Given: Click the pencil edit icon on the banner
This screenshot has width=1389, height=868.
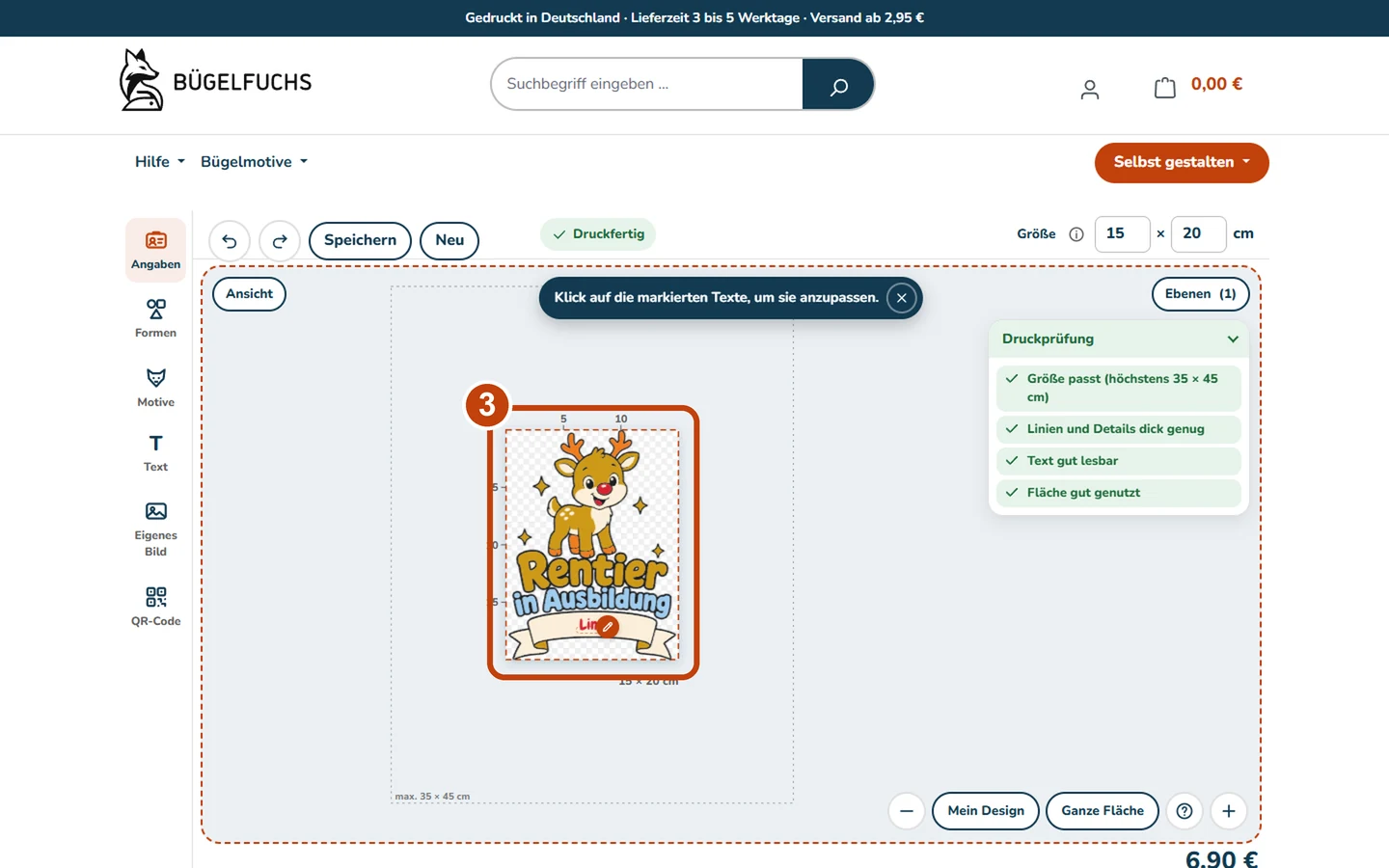Looking at the screenshot, I should tap(607, 626).
